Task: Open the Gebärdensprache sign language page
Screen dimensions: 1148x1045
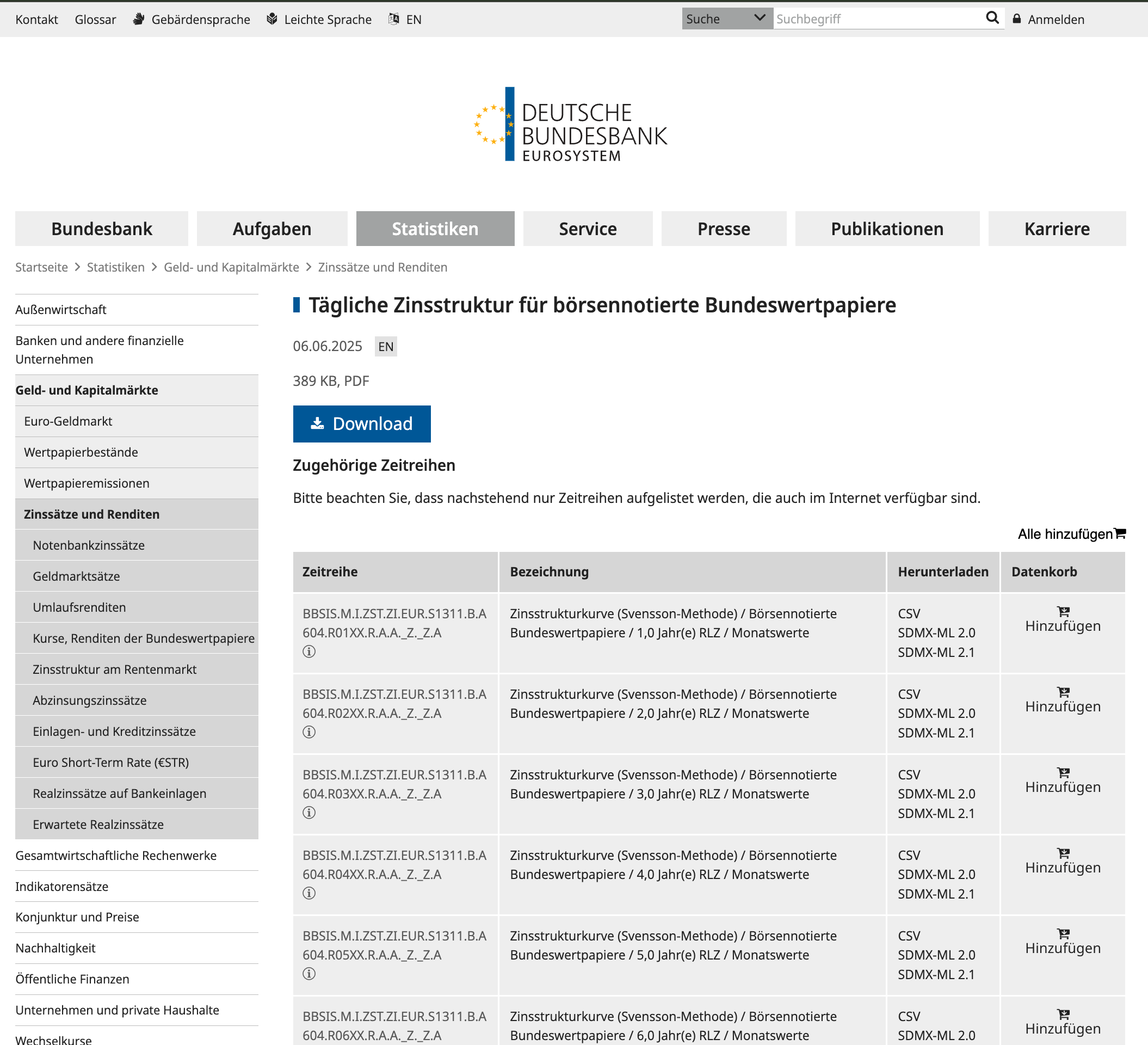Action: (200, 19)
